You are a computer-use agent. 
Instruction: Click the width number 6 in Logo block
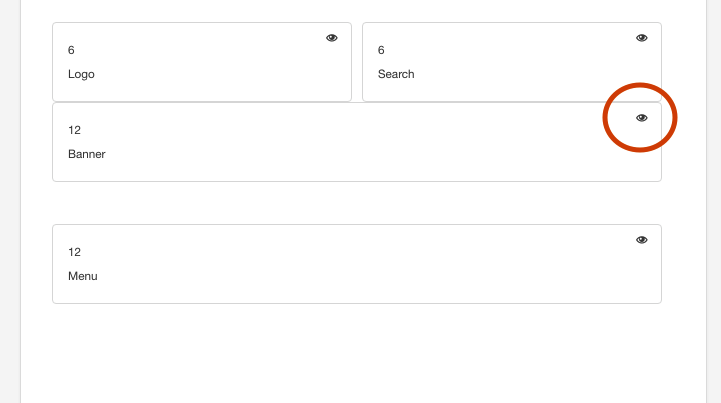[x=71, y=50]
